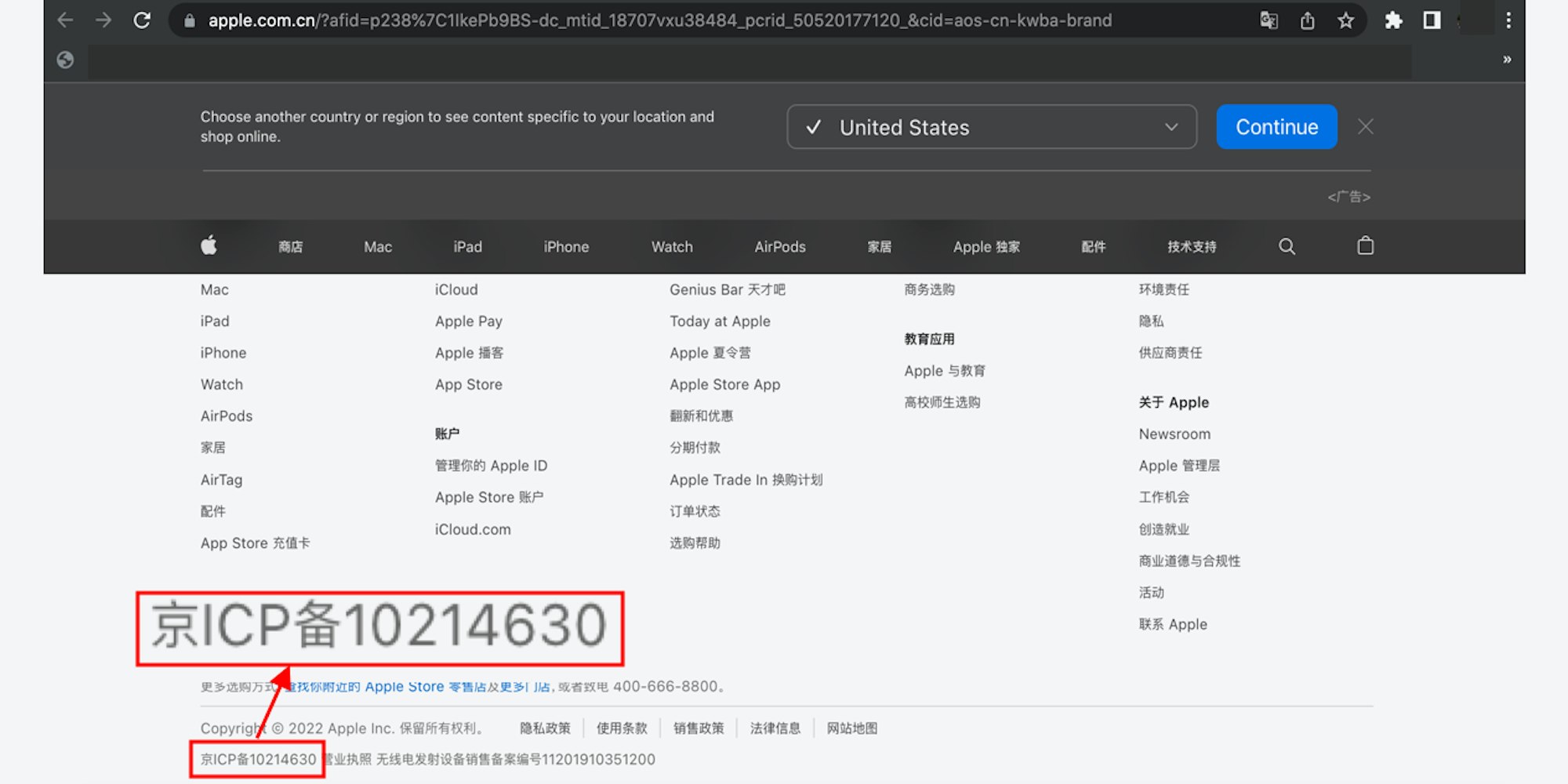This screenshot has height=784, width=1568.
Task: Open Watch in the navigation bar
Action: pyautogui.click(x=672, y=247)
